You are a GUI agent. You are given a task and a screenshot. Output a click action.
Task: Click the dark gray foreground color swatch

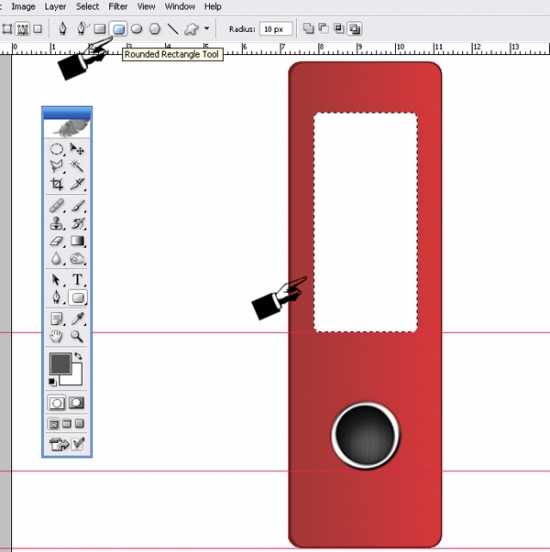[x=60, y=363]
